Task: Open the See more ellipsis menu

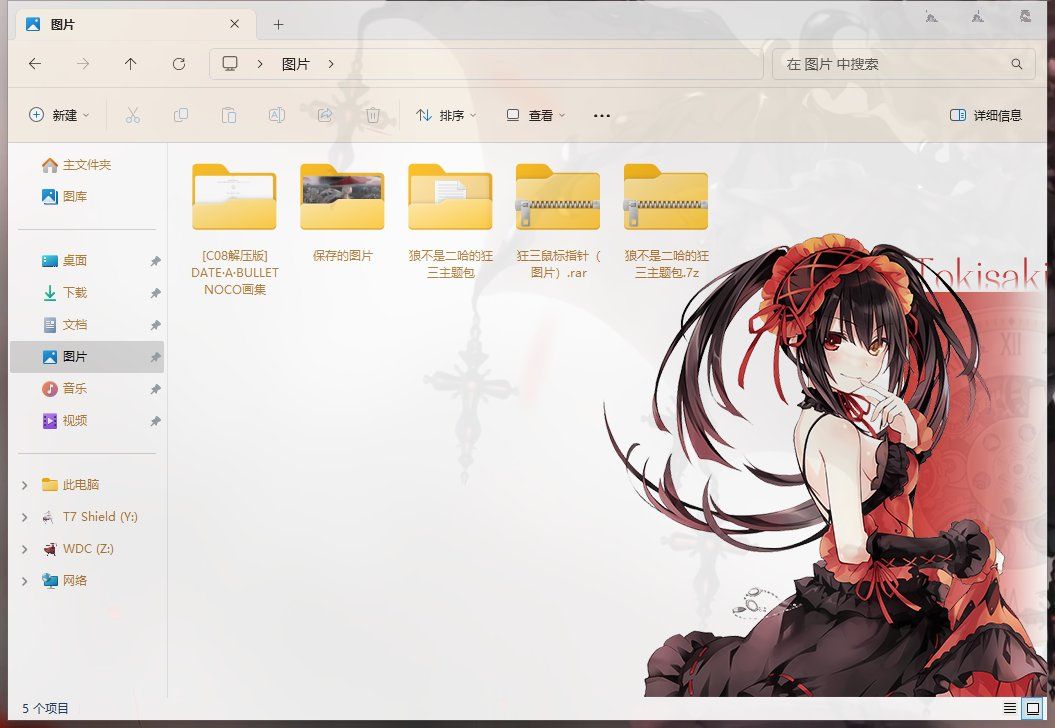Action: [602, 116]
